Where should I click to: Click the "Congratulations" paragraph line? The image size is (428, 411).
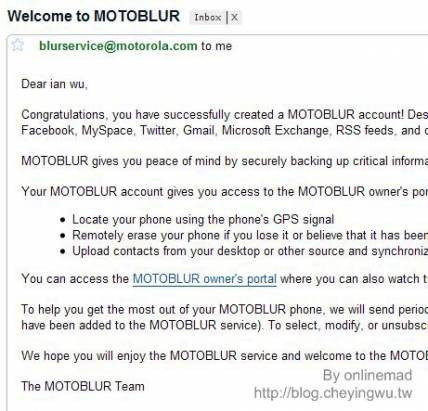point(225,115)
